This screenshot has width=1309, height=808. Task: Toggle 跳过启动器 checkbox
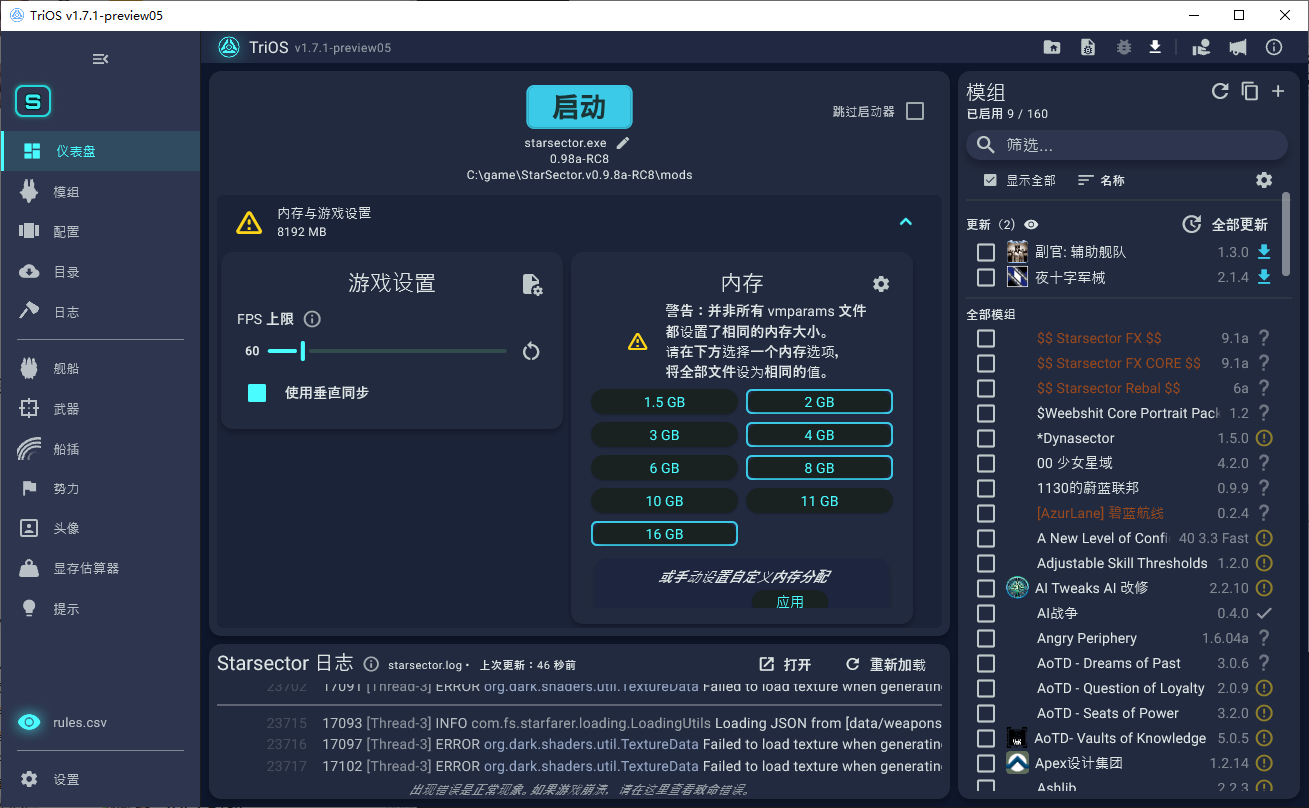(915, 111)
